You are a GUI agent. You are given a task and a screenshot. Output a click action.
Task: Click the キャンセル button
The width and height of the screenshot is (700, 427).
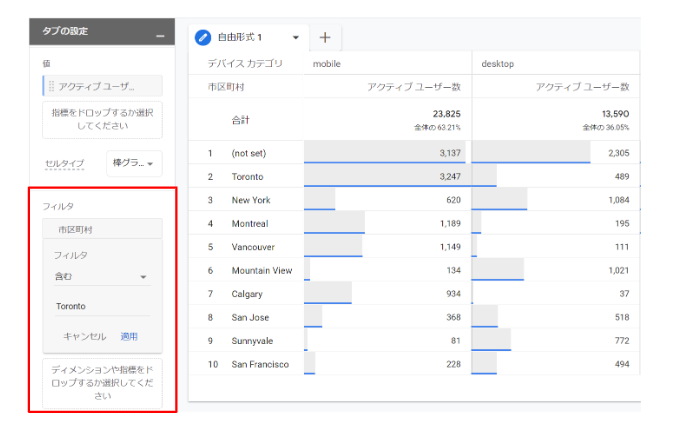[84, 336]
